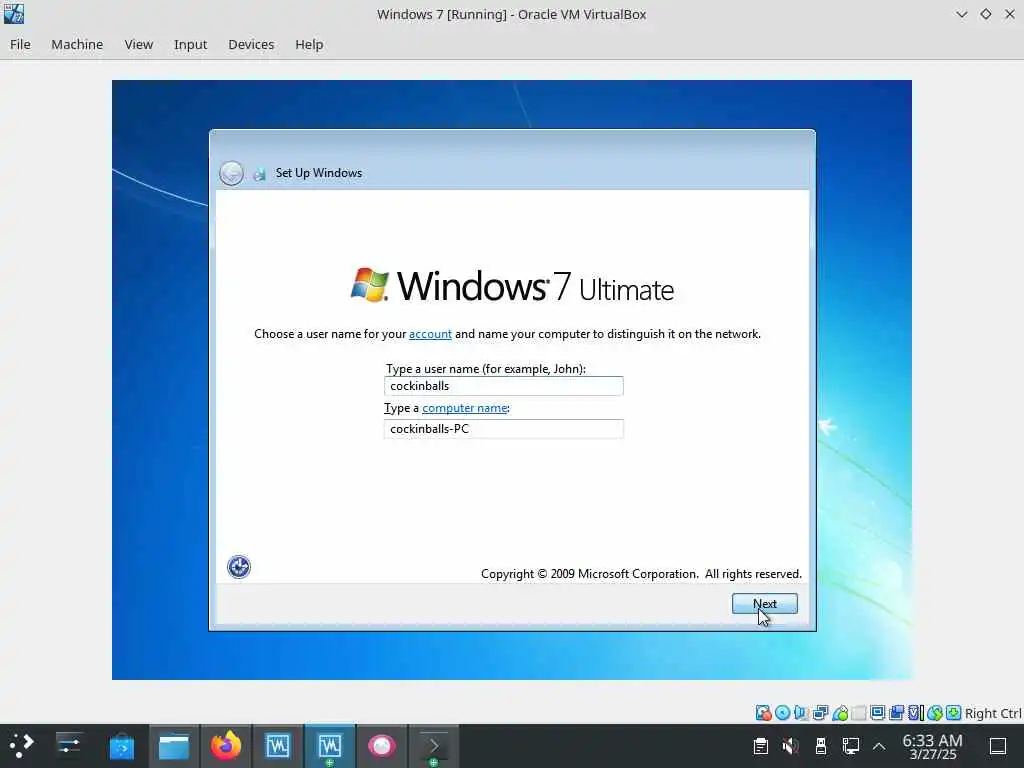The image size is (1024, 768).
Task: Open the file manager from the taskbar
Action: click(x=174, y=746)
